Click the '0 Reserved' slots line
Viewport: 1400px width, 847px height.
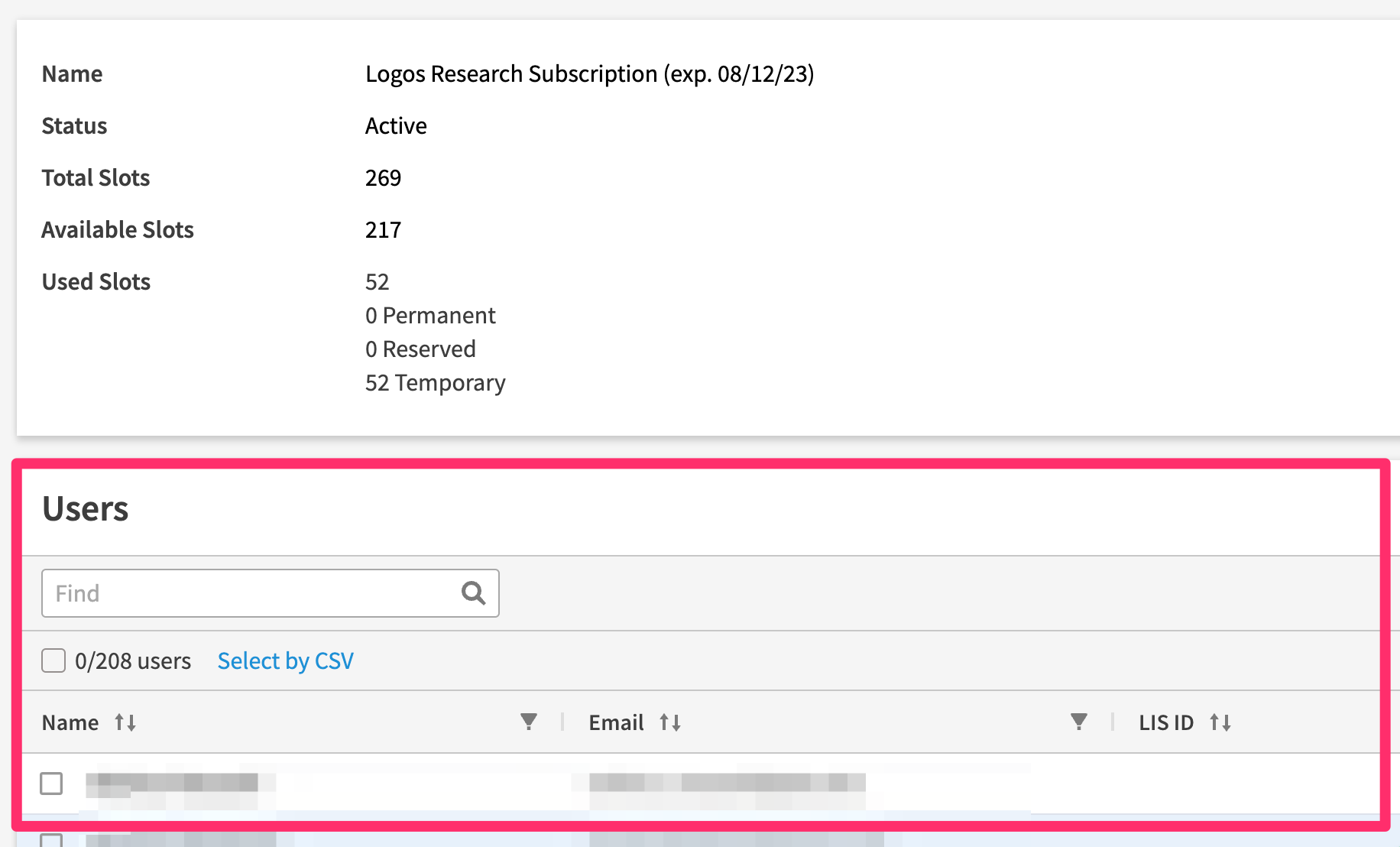click(420, 349)
